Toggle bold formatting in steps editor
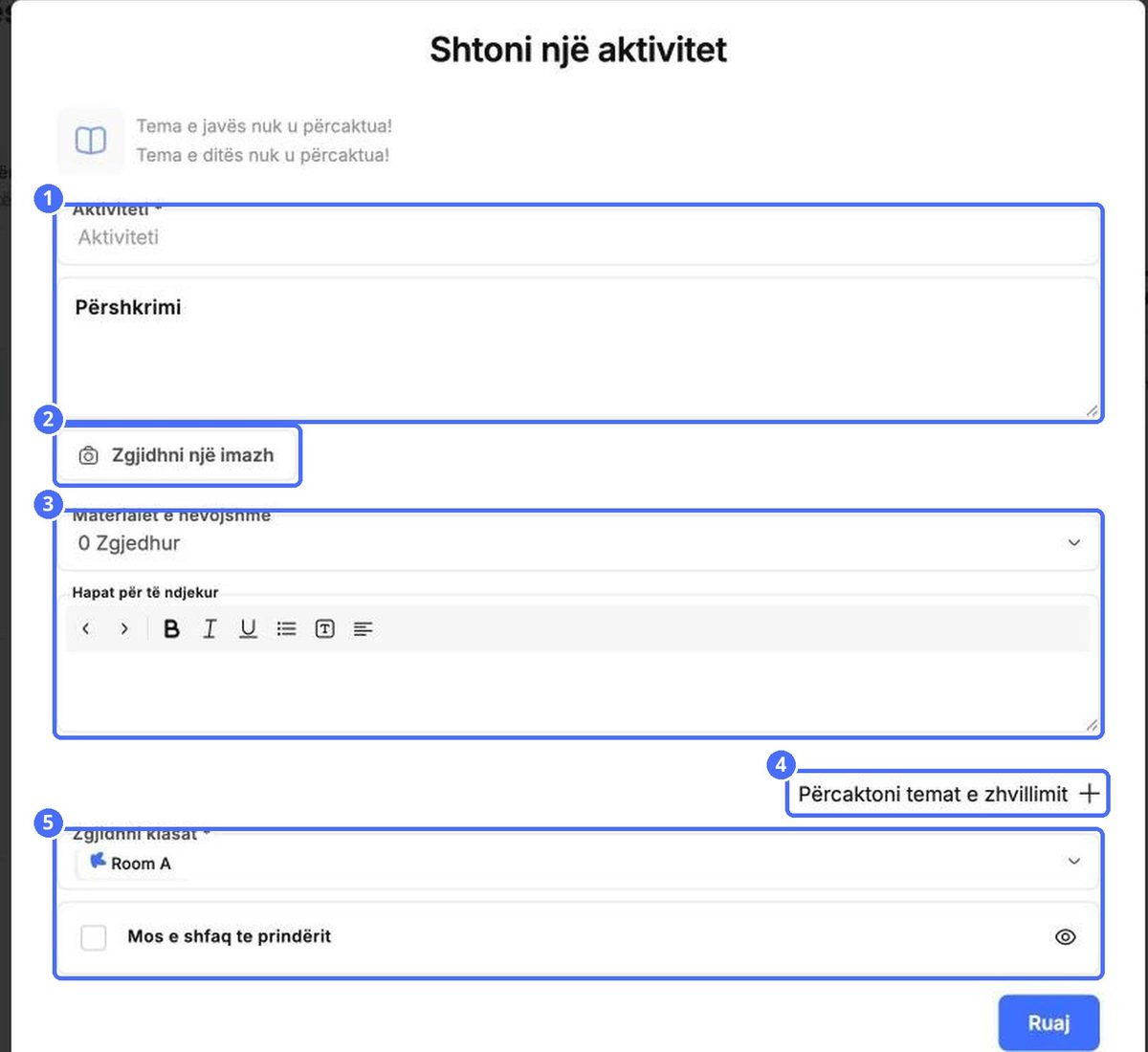The image size is (1148, 1052). click(171, 628)
